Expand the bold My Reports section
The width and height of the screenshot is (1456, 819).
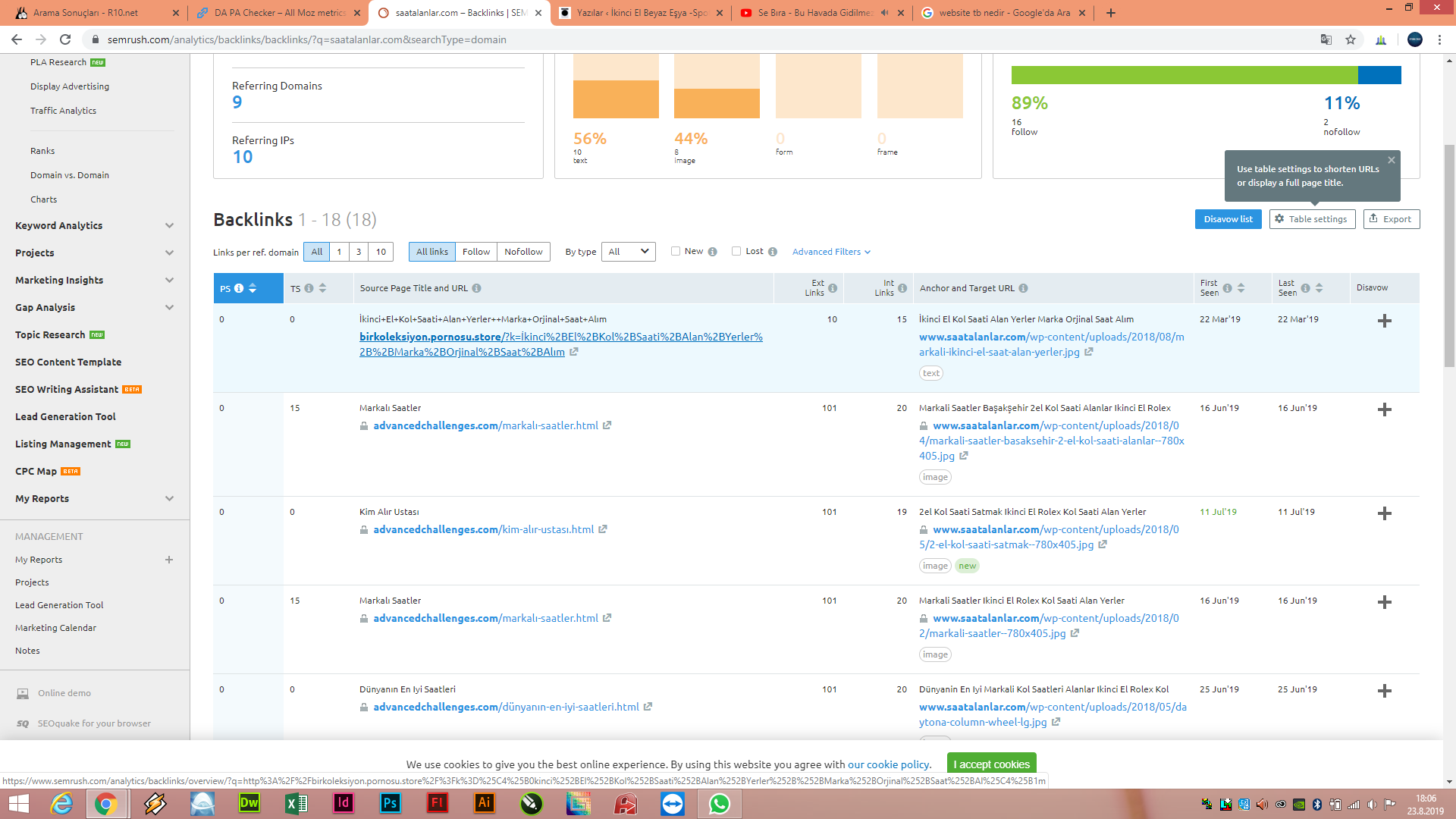coord(170,498)
